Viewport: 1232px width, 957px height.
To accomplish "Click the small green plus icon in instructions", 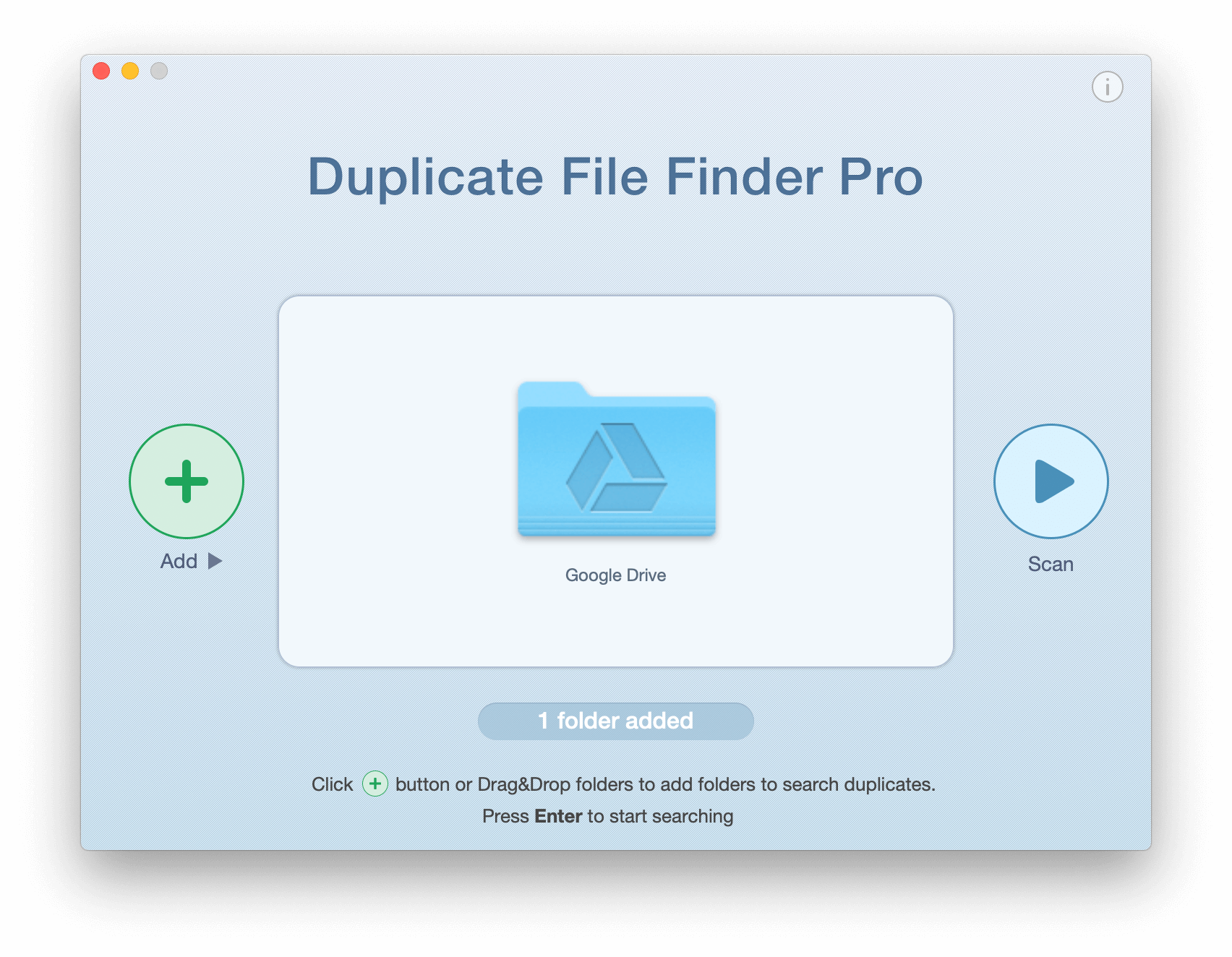I will pos(375,784).
